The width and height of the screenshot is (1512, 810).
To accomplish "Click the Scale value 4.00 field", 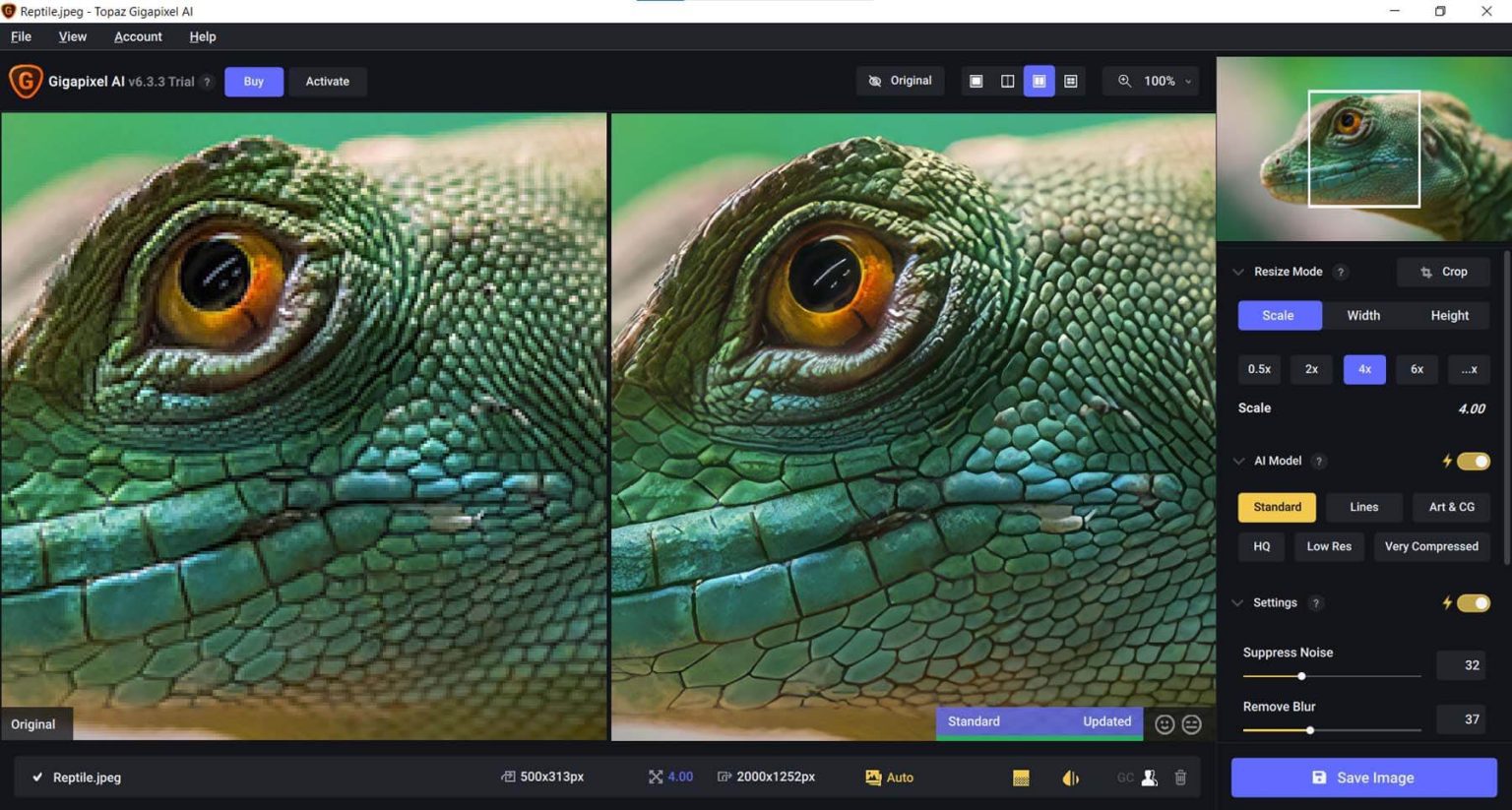I will coord(1471,408).
